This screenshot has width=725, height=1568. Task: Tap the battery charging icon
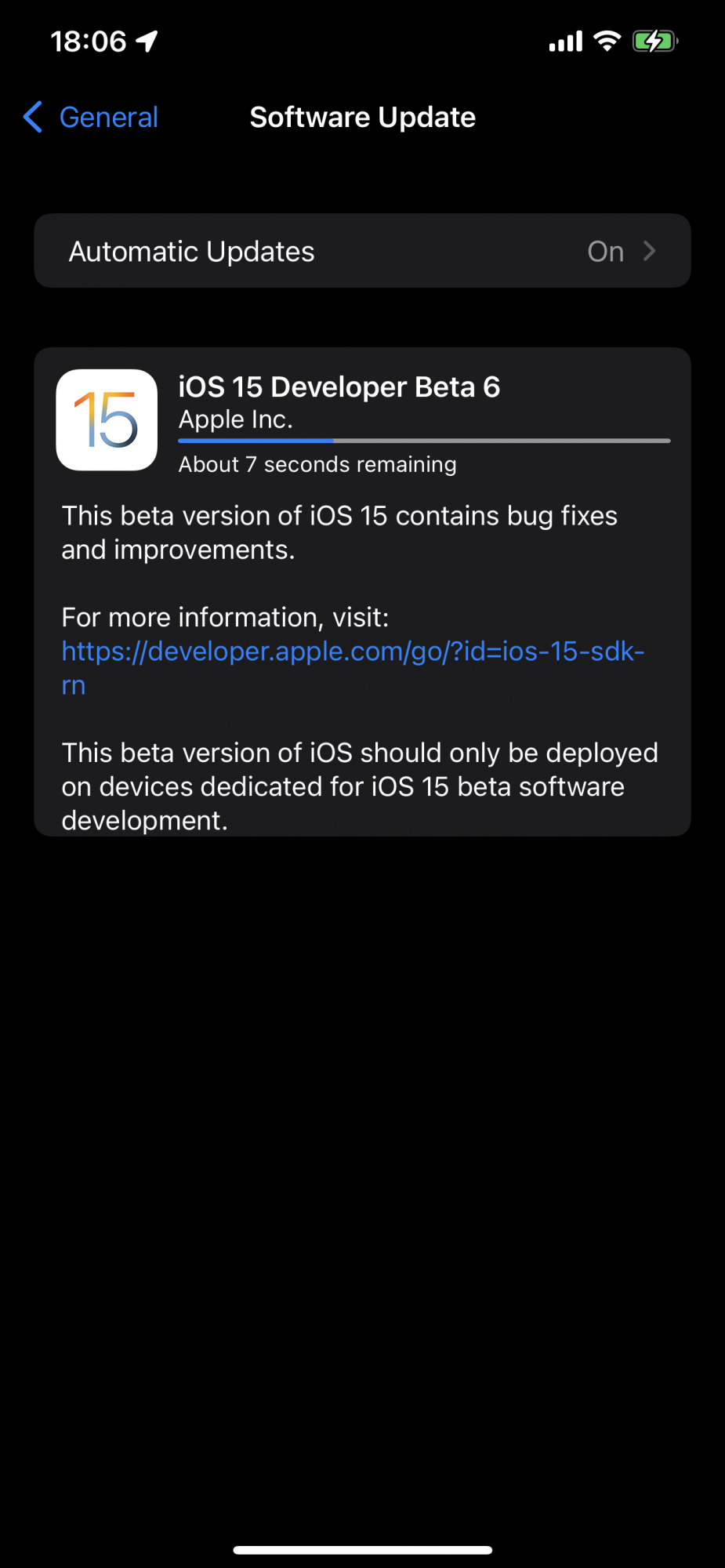tap(655, 41)
